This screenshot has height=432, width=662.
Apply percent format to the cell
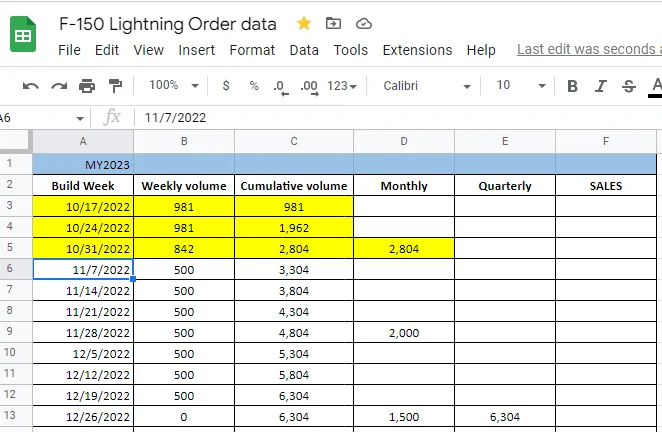pyautogui.click(x=253, y=86)
